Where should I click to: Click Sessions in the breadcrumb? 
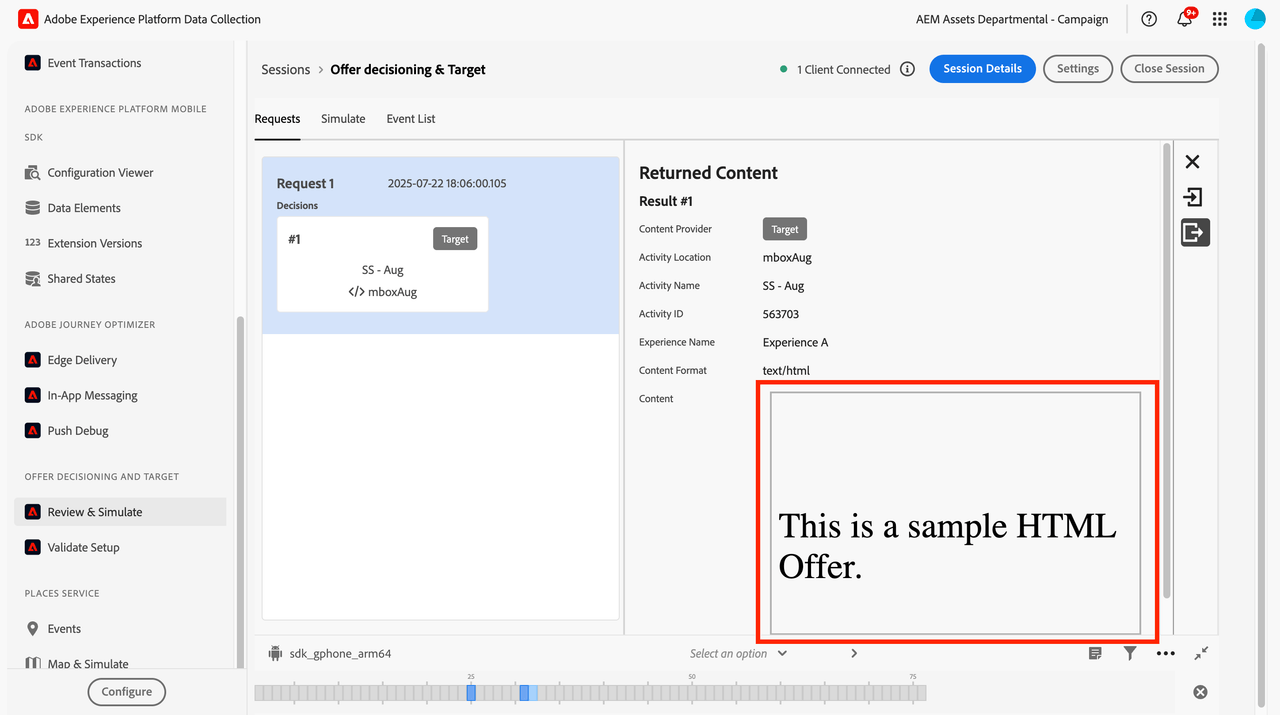pos(286,70)
